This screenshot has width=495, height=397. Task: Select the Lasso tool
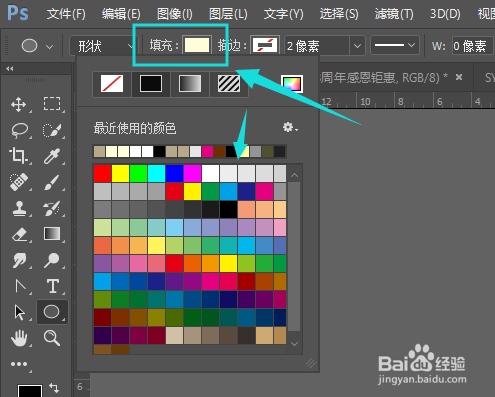pyautogui.click(x=19, y=130)
